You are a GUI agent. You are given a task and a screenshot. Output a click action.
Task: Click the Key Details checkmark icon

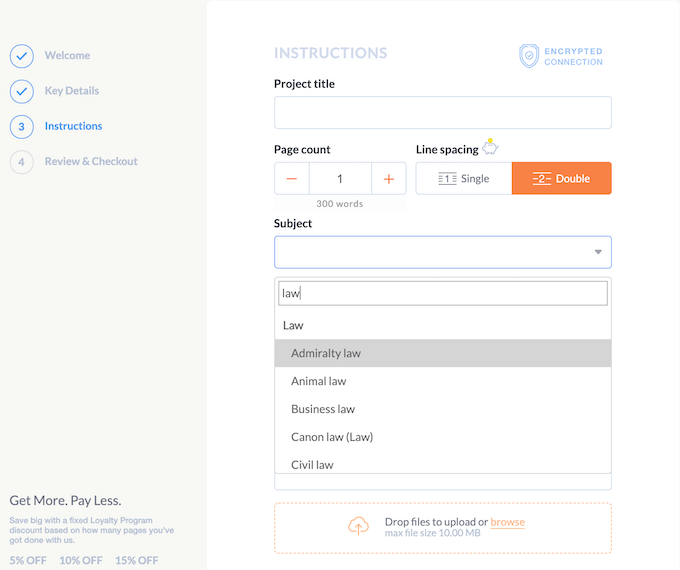pos(22,91)
